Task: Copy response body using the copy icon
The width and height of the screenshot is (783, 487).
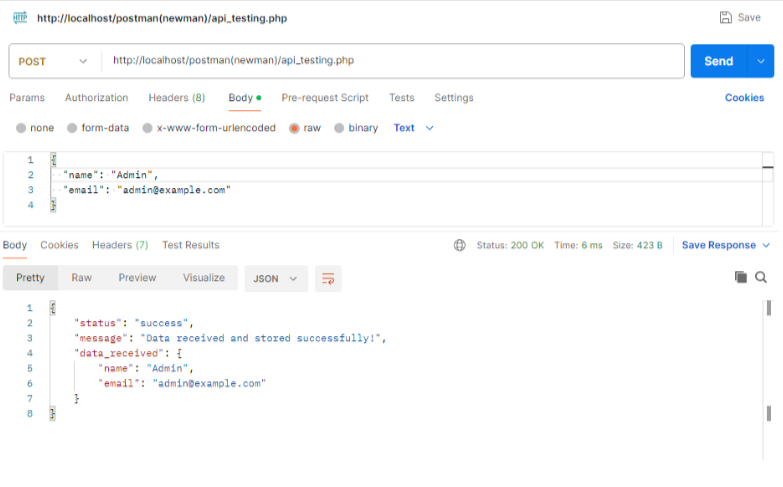Action: [x=741, y=277]
